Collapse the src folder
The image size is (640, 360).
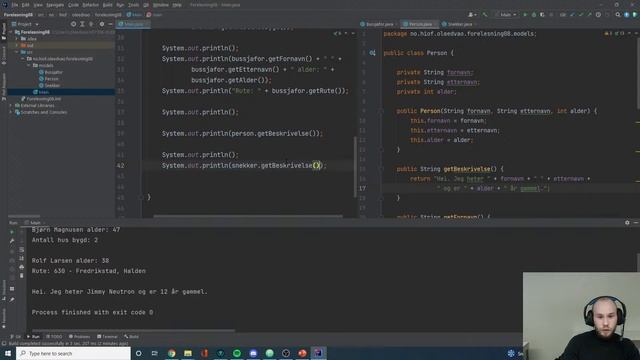(x=17, y=52)
